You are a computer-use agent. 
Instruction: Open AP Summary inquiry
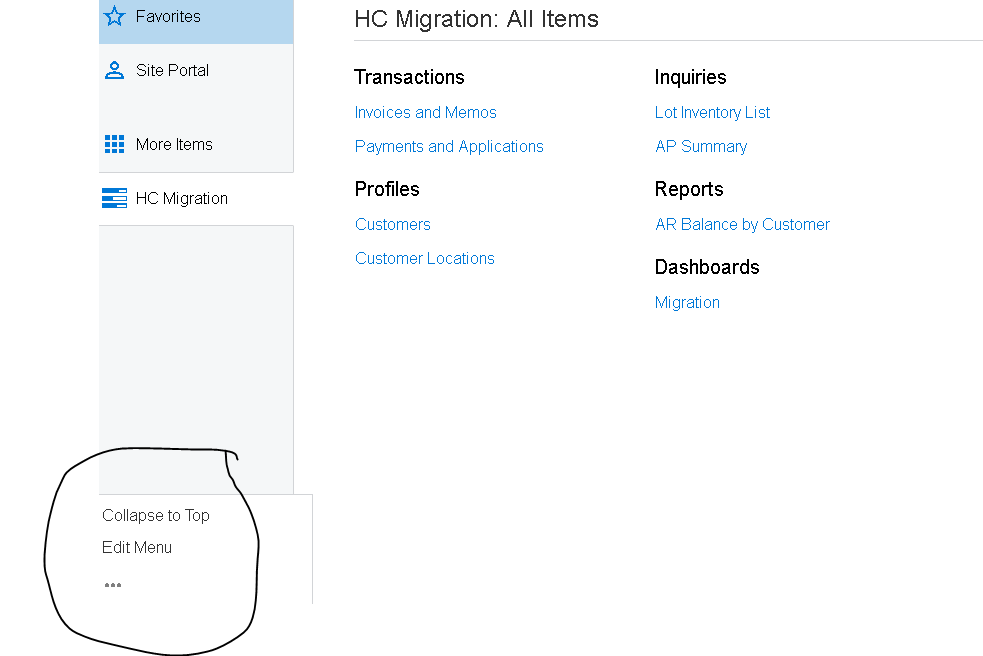[701, 146]
